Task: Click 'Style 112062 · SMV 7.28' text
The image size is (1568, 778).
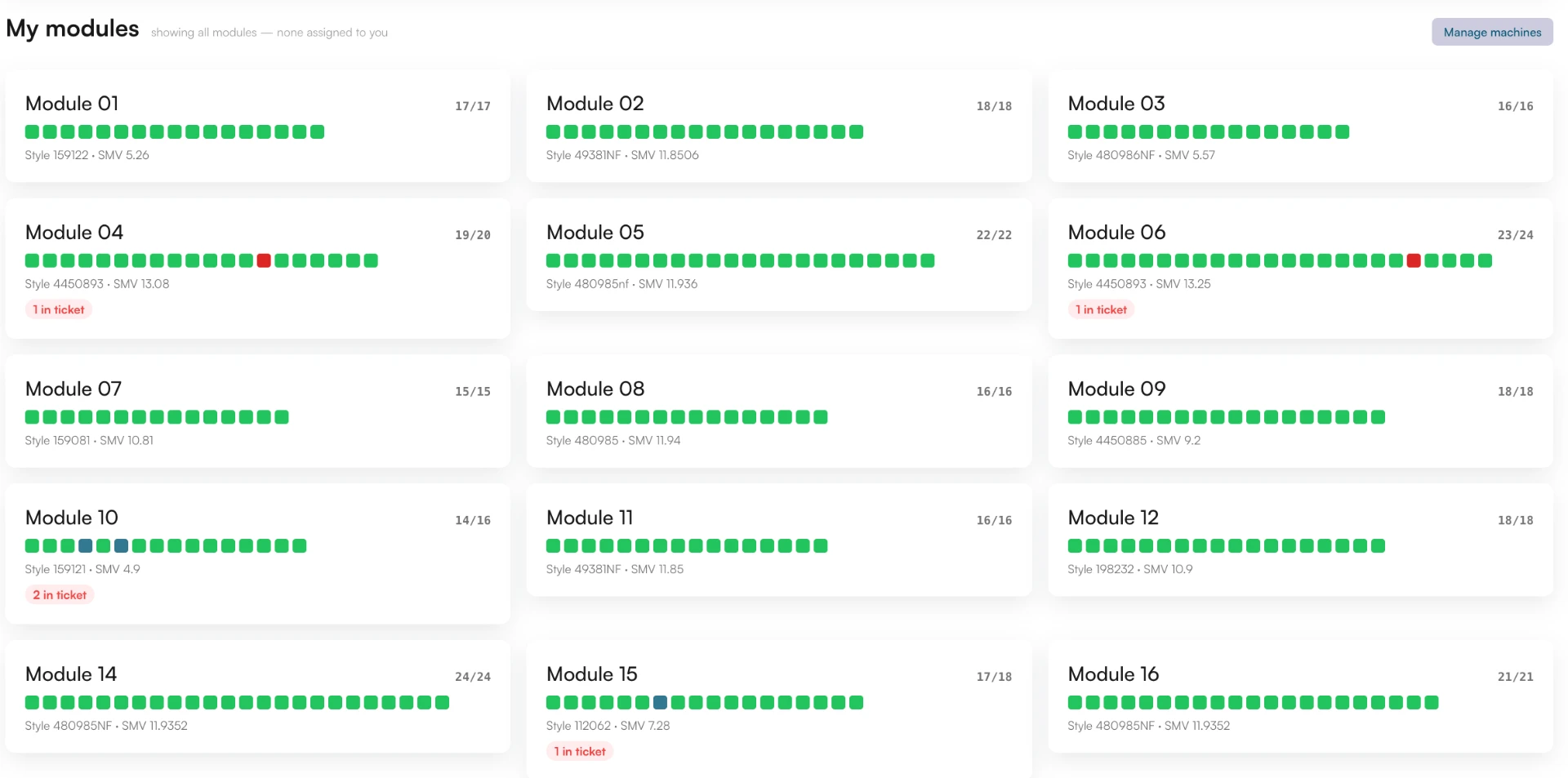Action: tap(608, 726)
